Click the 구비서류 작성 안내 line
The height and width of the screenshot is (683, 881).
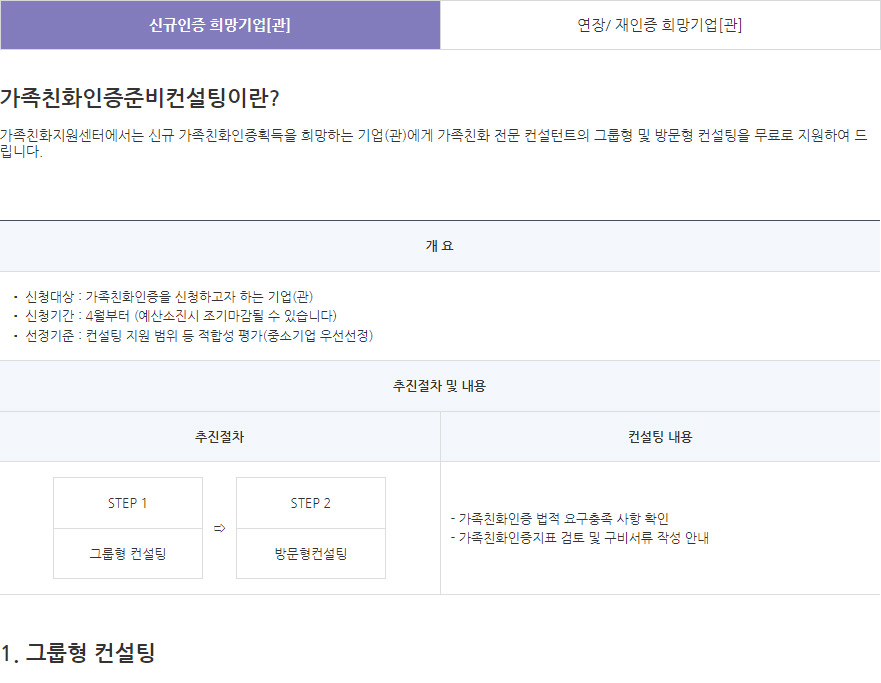pyautogui.click(x=580, y=538)
